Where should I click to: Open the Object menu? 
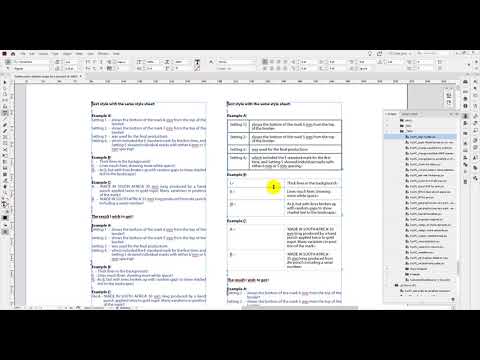67,53
